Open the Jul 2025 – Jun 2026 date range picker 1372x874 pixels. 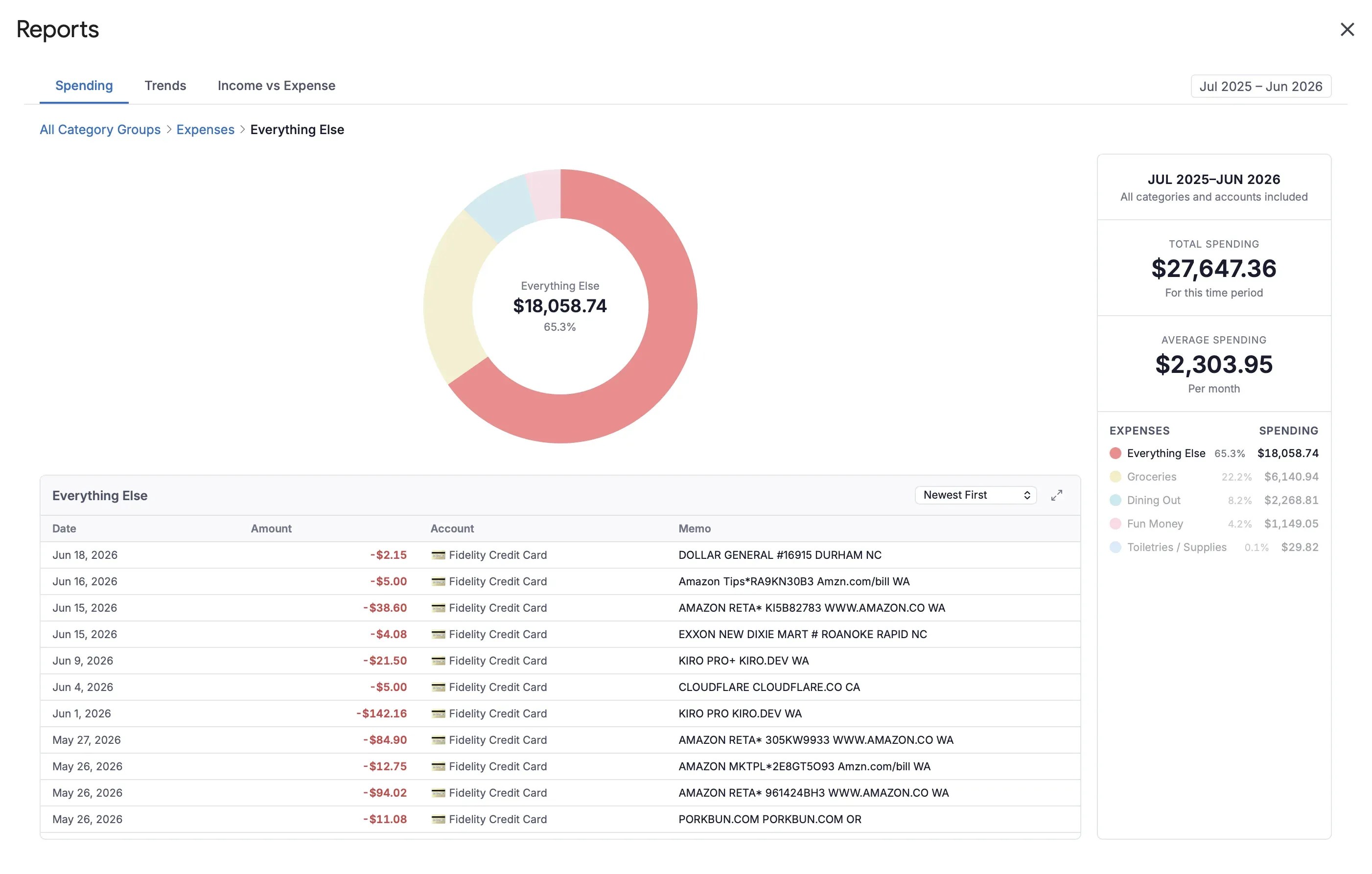pos(1260,86)
